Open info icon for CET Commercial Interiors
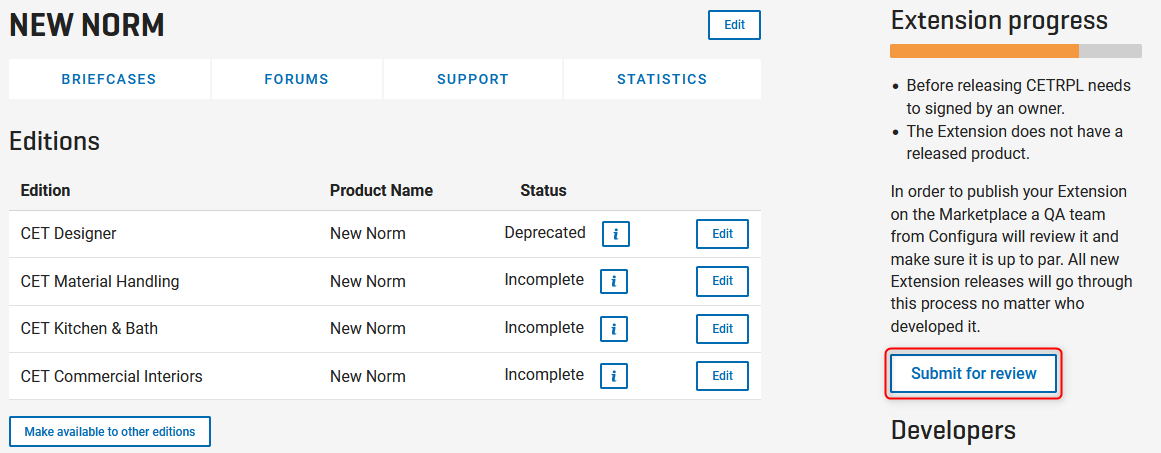Image resolution: width=1161 pixels, height=453 pixels. (614, 376)
